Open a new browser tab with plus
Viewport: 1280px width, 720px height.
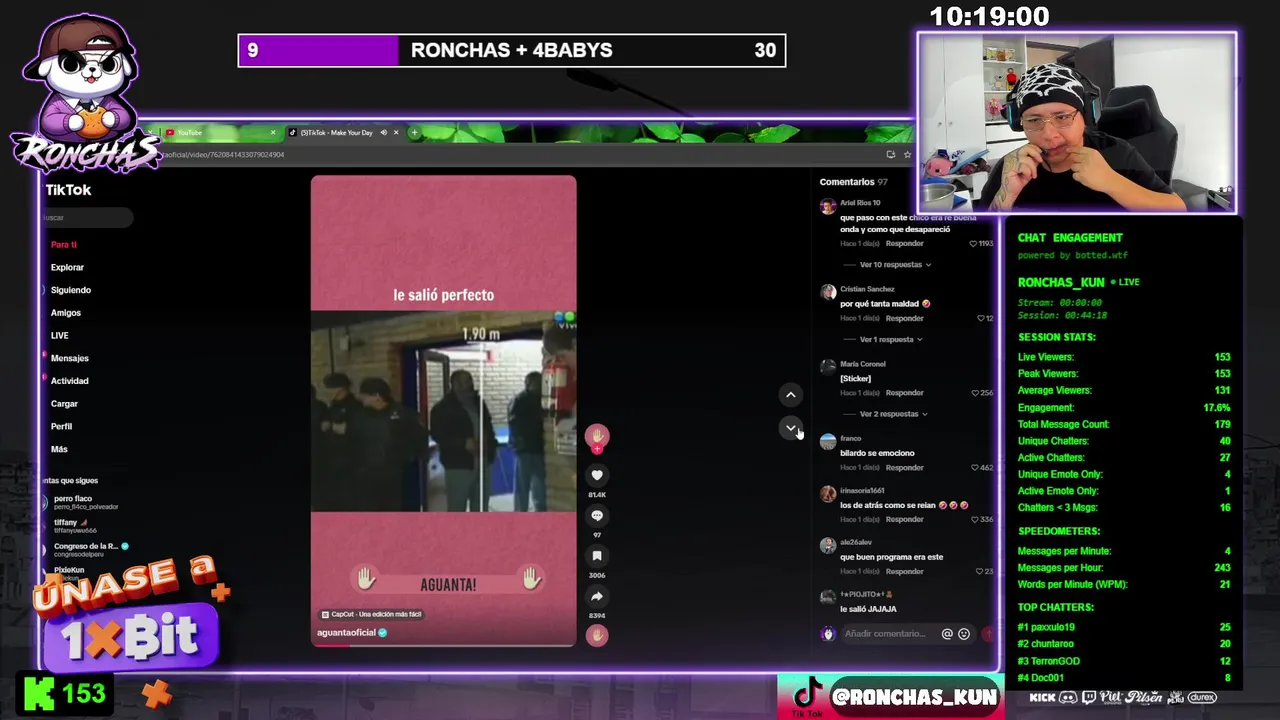414,132
